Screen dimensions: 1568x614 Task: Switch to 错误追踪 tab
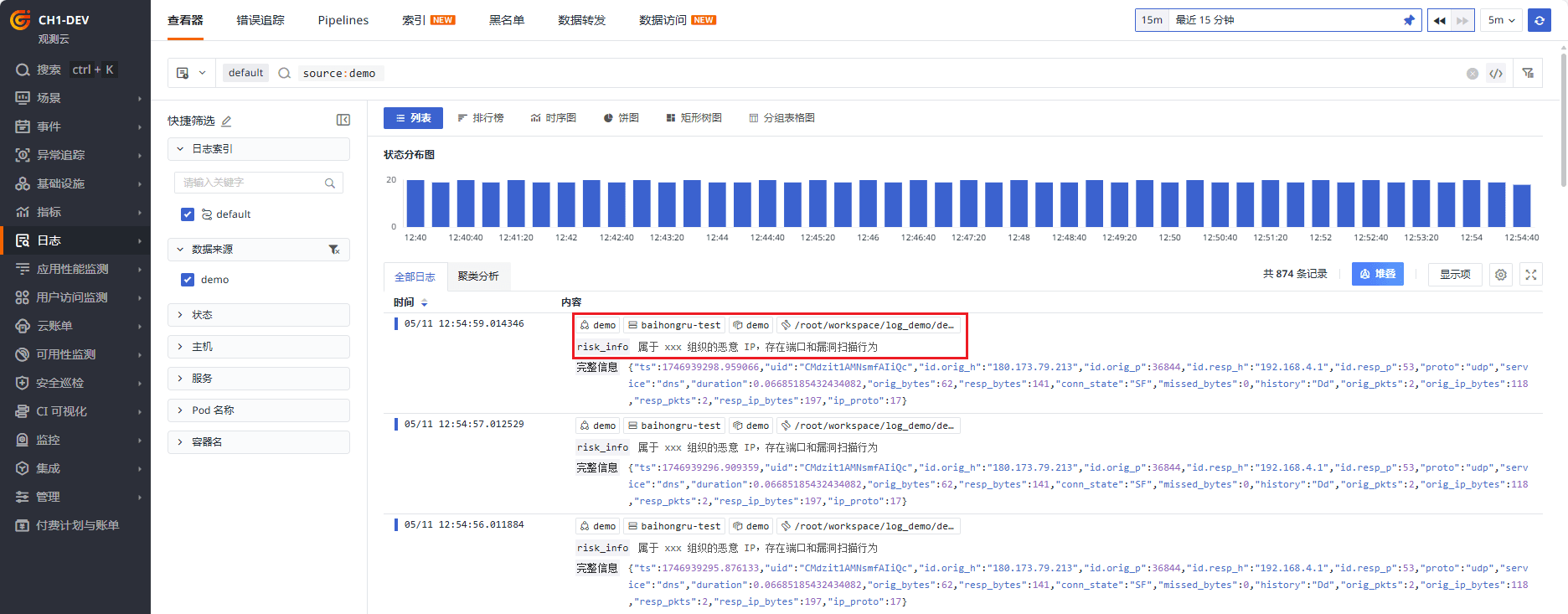[260, 20]
